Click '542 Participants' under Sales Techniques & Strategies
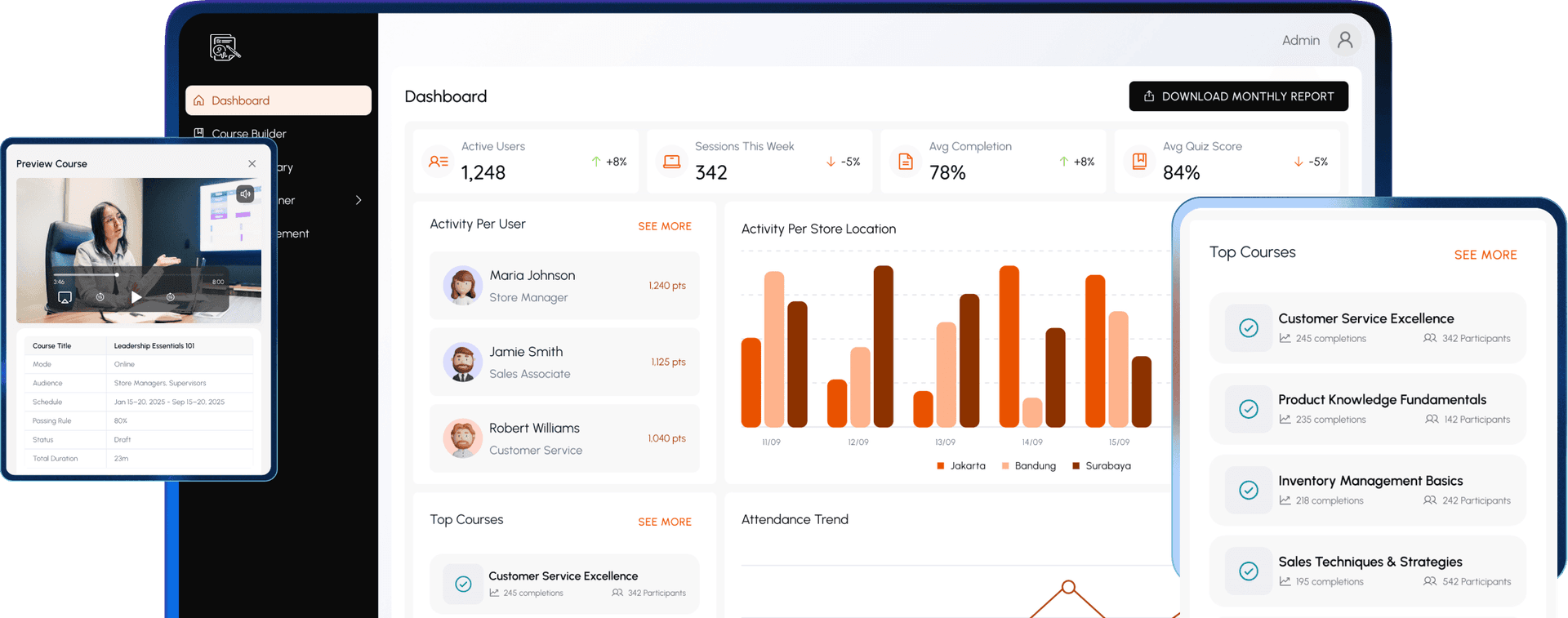 tap(1477, 581)
